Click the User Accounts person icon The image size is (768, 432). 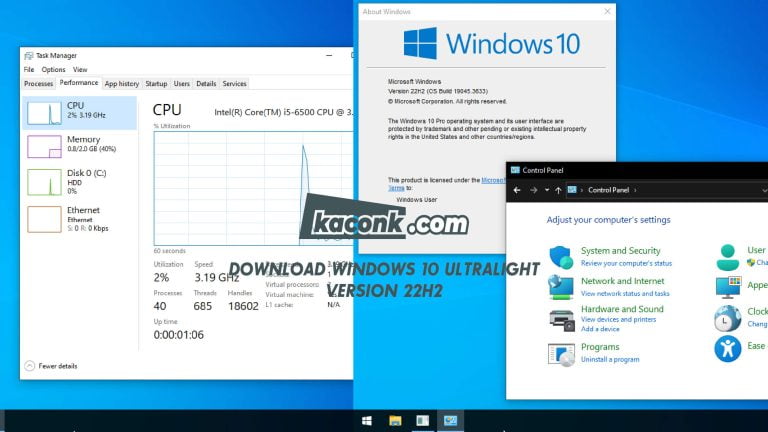(x=728, y=258)
